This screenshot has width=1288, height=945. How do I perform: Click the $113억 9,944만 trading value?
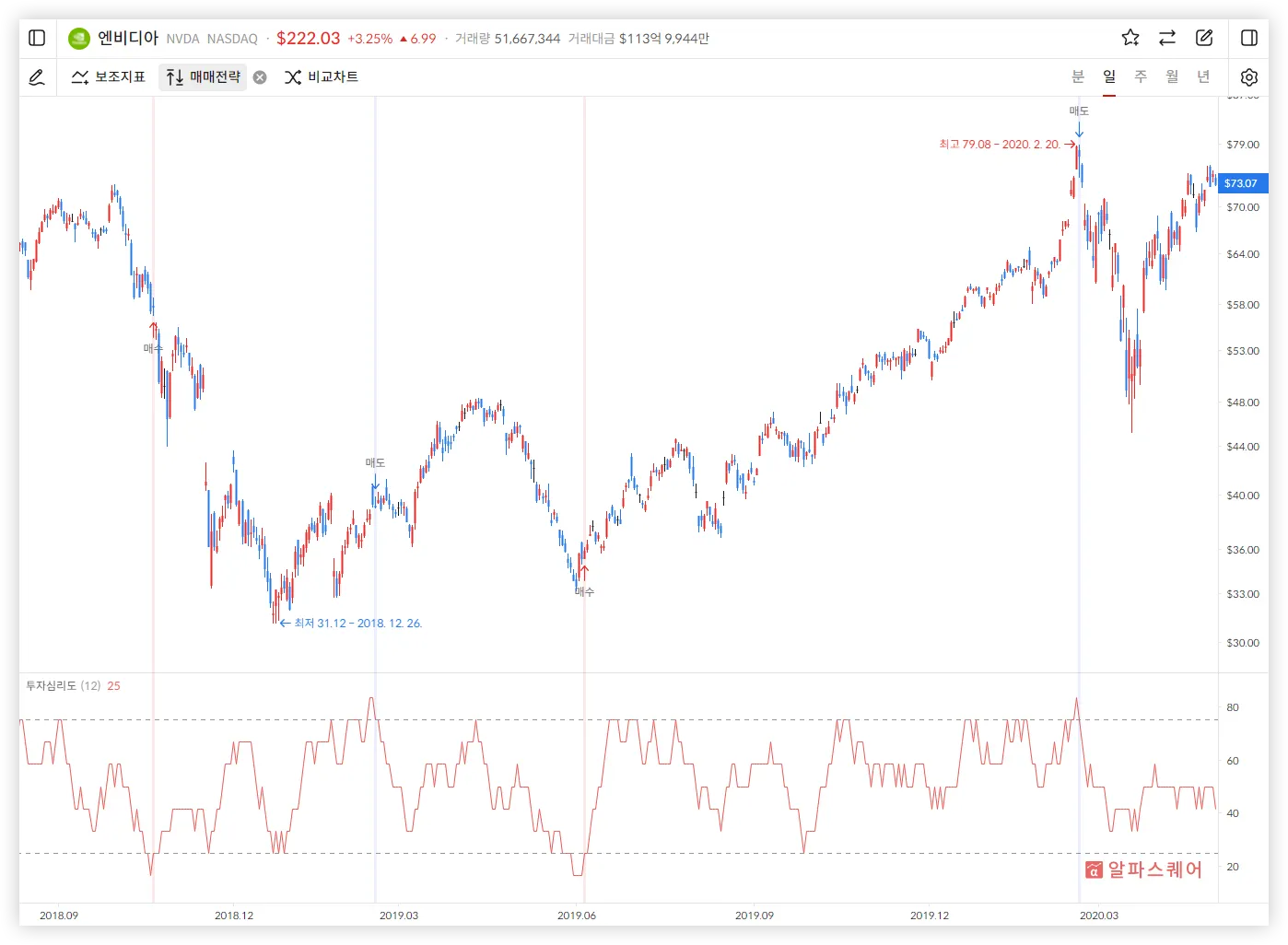pyautogui.click(x=663, y=39)
